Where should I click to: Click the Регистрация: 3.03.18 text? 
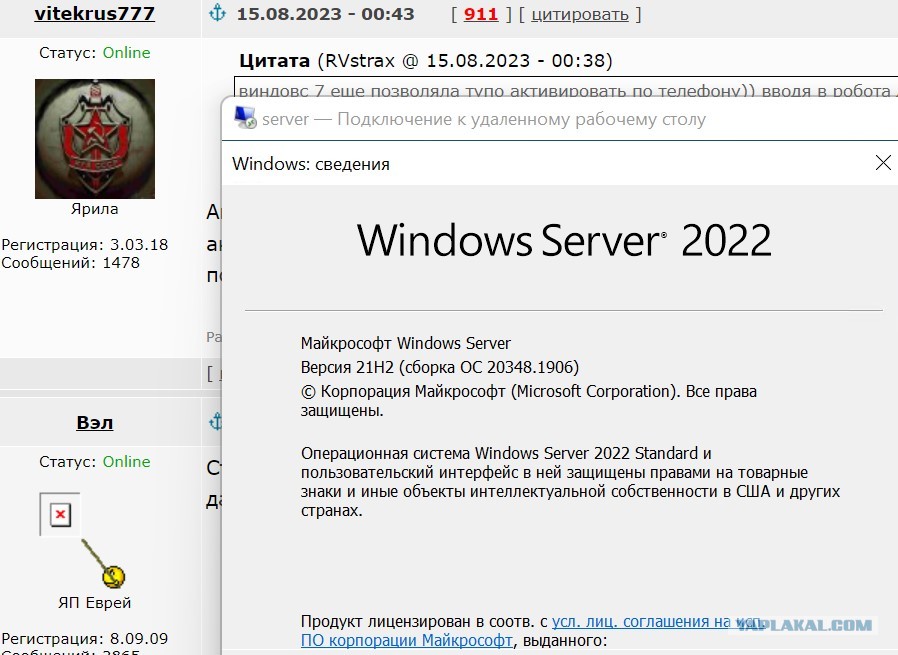[85, 244]
